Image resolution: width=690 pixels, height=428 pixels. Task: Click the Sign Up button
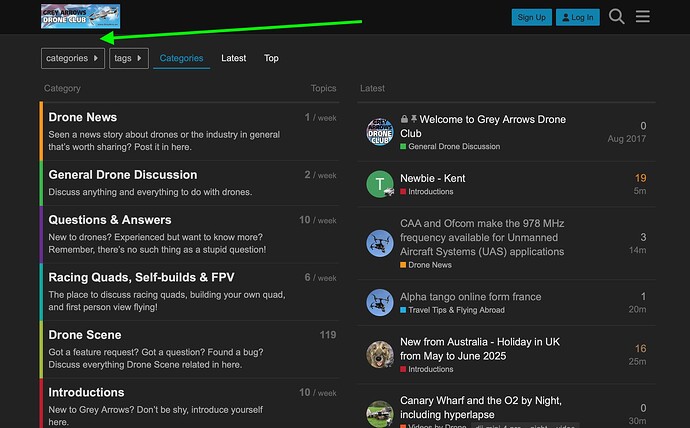[532, 17]
